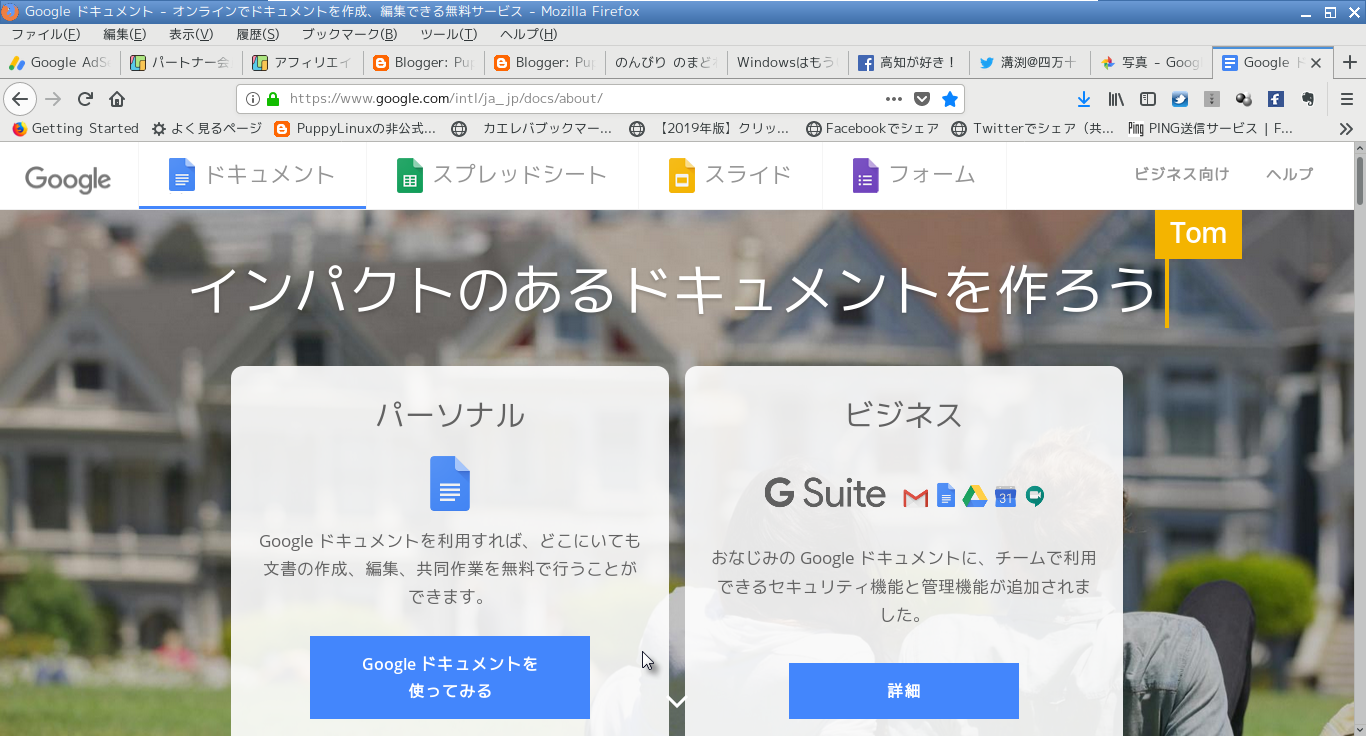This screenshot has width=1366, height=736.
Task: Toggle the blue bookmark star
Action: 950,99
